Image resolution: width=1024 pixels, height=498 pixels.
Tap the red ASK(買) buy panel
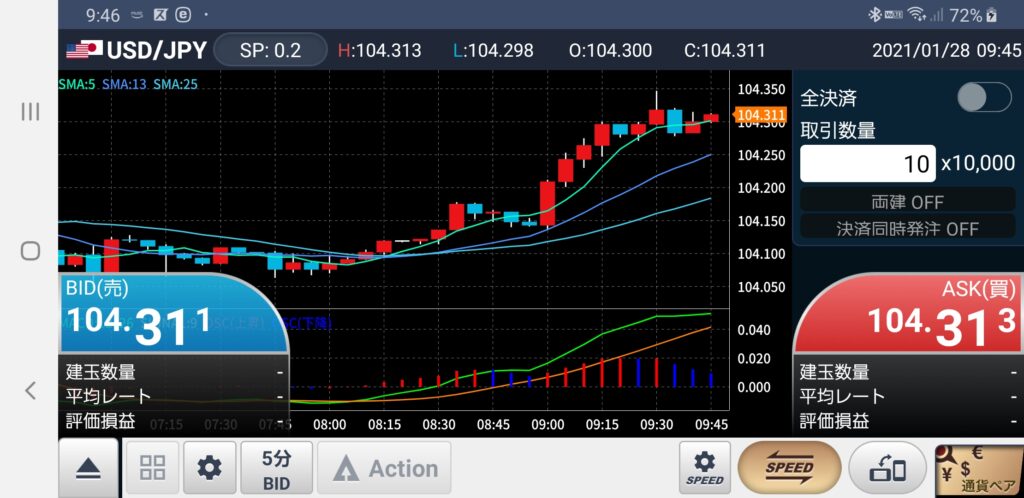(x=908, y=314)
